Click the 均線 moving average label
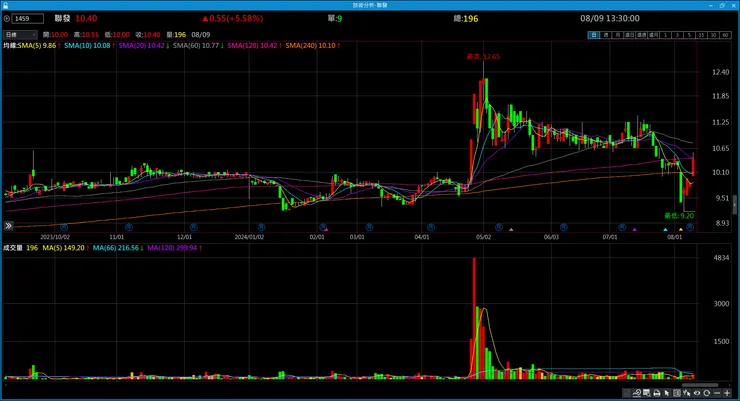Screen dimensions: 740x401 pos(10,46)
